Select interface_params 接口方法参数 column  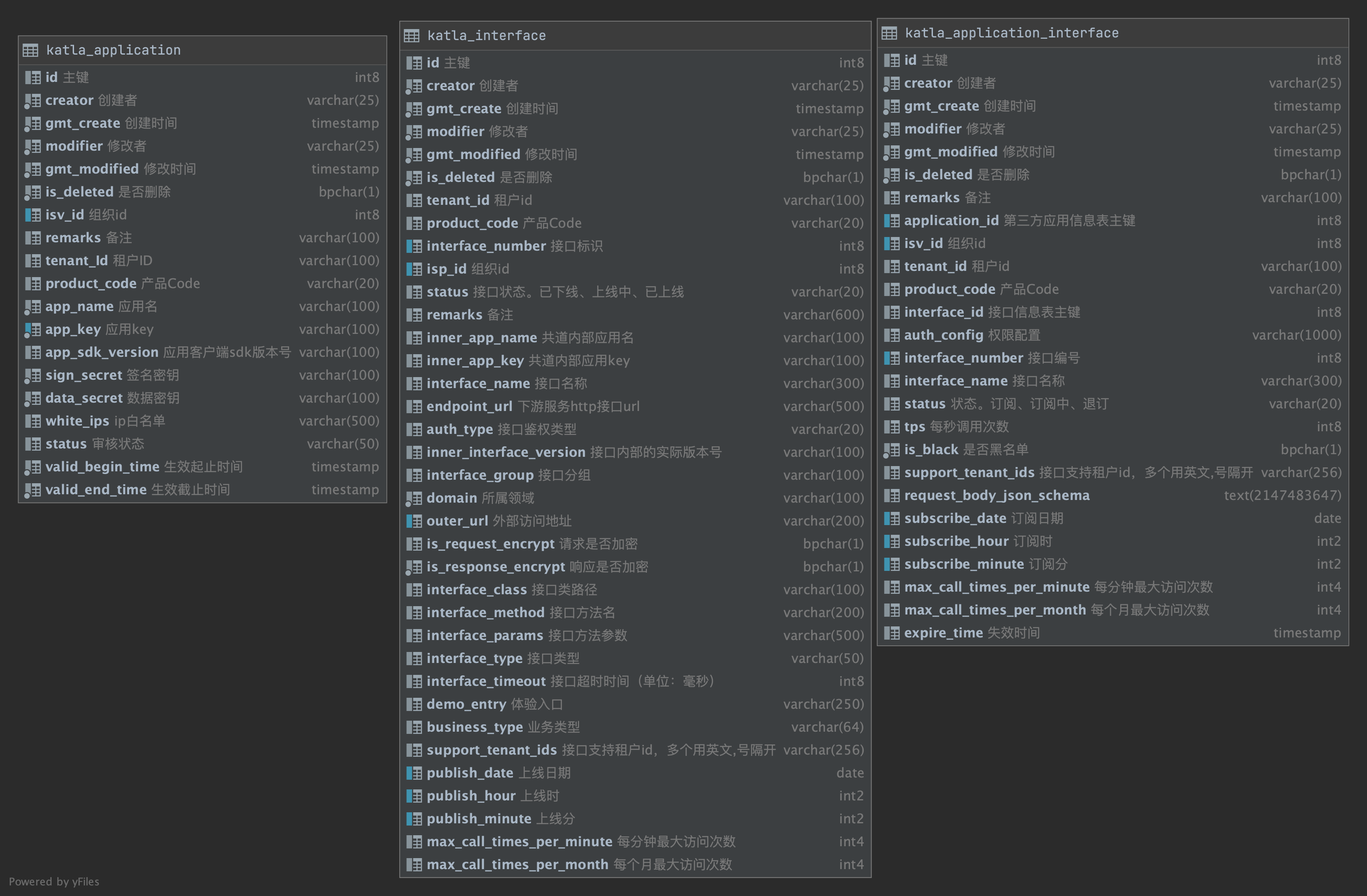635,635
